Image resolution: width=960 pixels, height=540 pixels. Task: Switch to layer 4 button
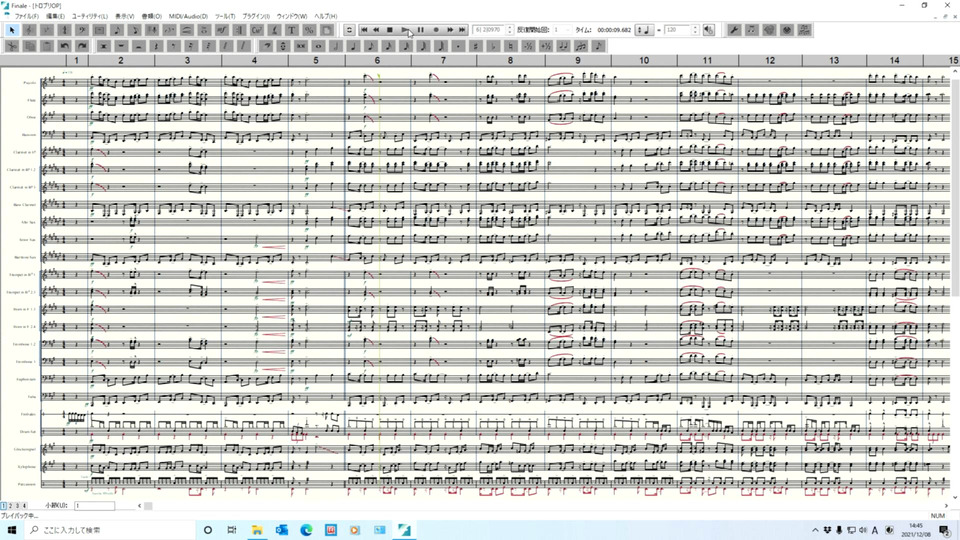24,506
